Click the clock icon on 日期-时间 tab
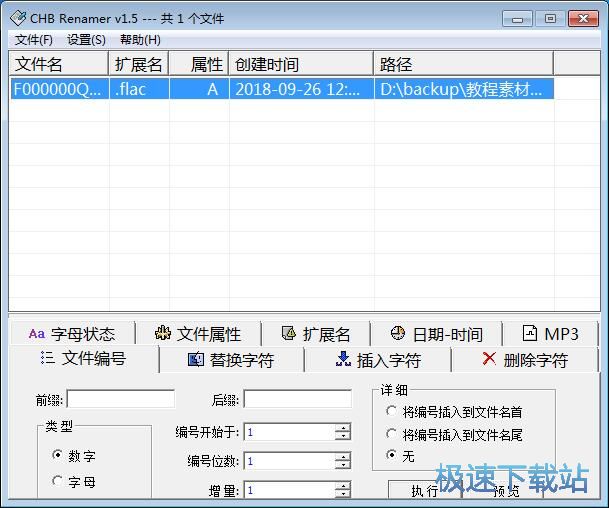This screenshot has height=508, width=609. 398,333
